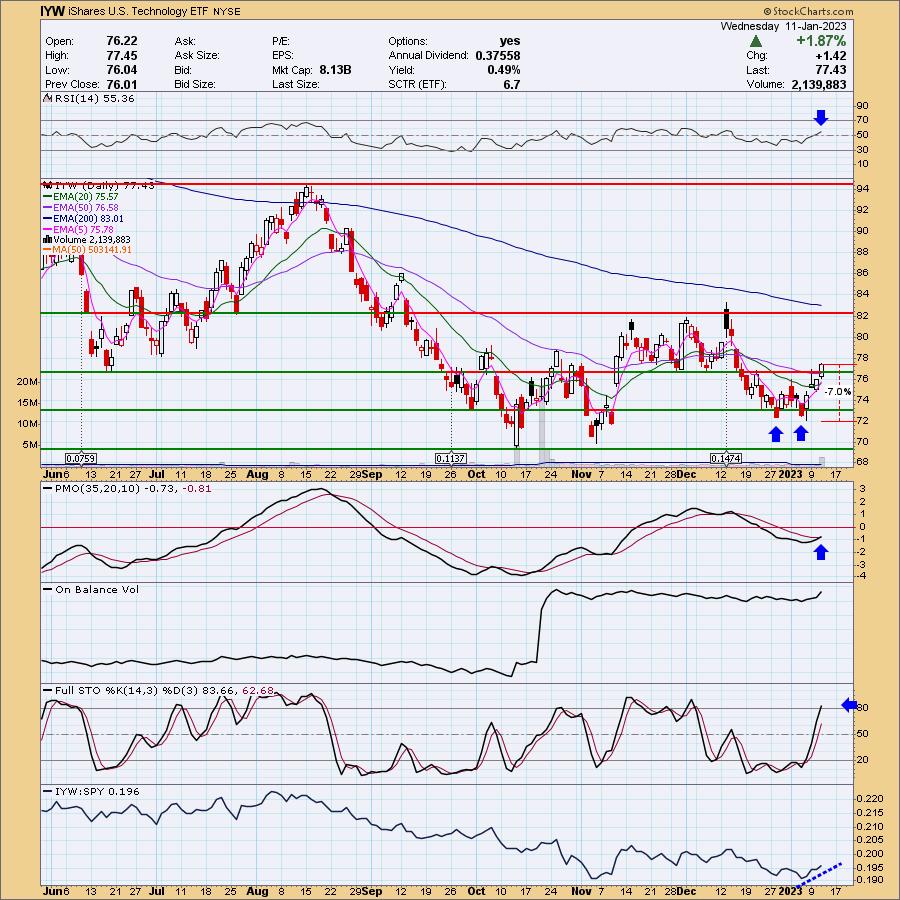Click the NYSE exchange label
This screenshot has height=900, width=900.
coord(226,11)
